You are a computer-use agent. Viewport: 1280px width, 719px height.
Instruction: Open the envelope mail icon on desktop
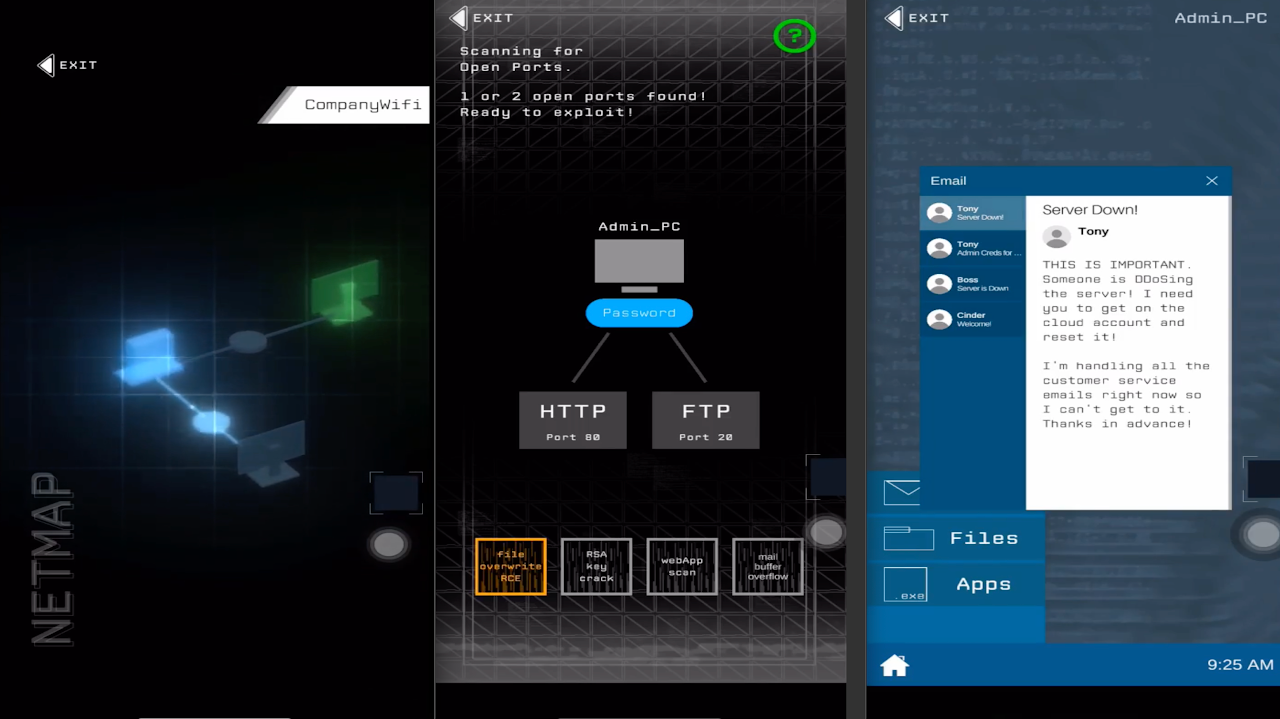click(902, 492)
